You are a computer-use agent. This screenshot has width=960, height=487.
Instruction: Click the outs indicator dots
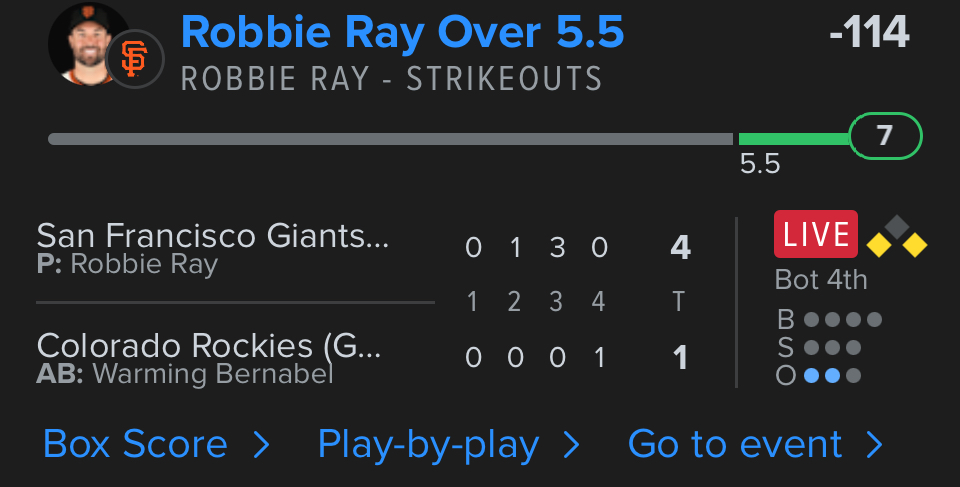831,376
